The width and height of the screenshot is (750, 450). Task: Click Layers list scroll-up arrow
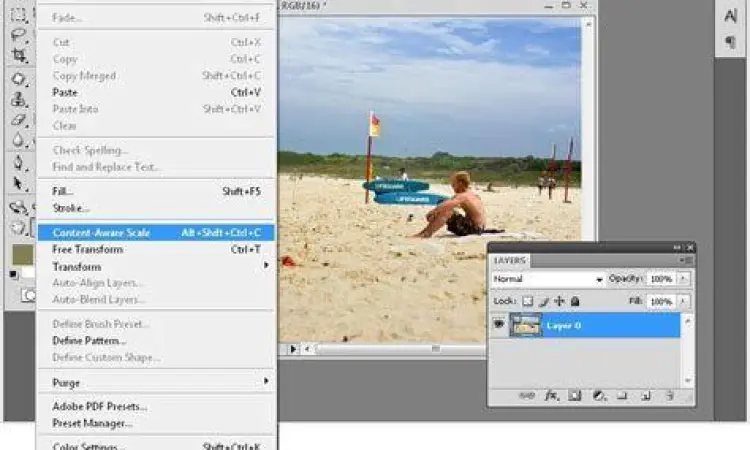click(688, 321)
